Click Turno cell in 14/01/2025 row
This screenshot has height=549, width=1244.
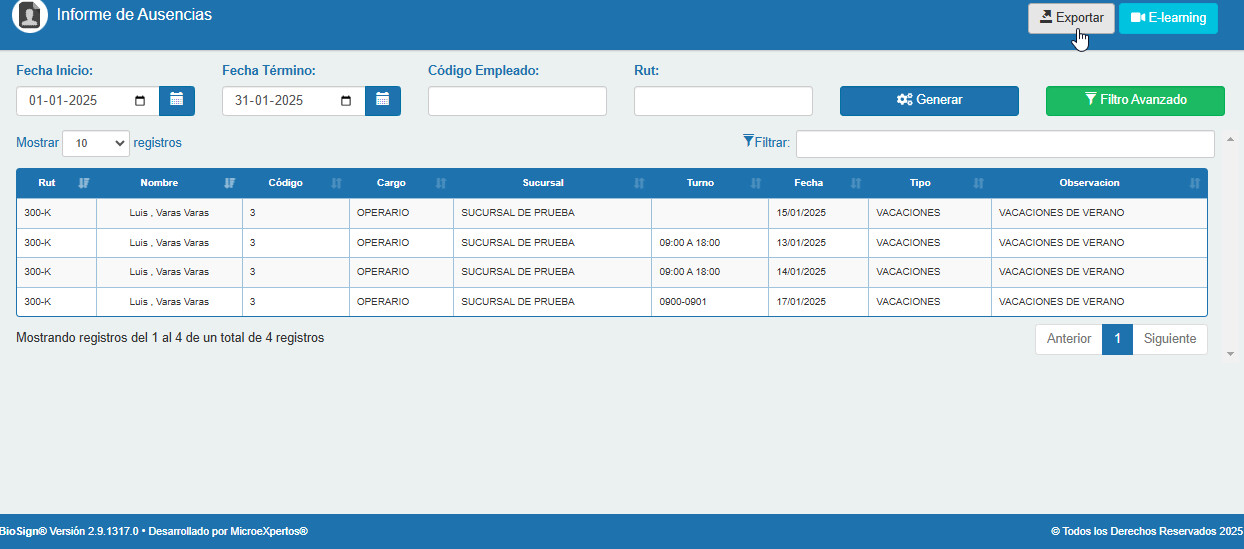(710, 272)
